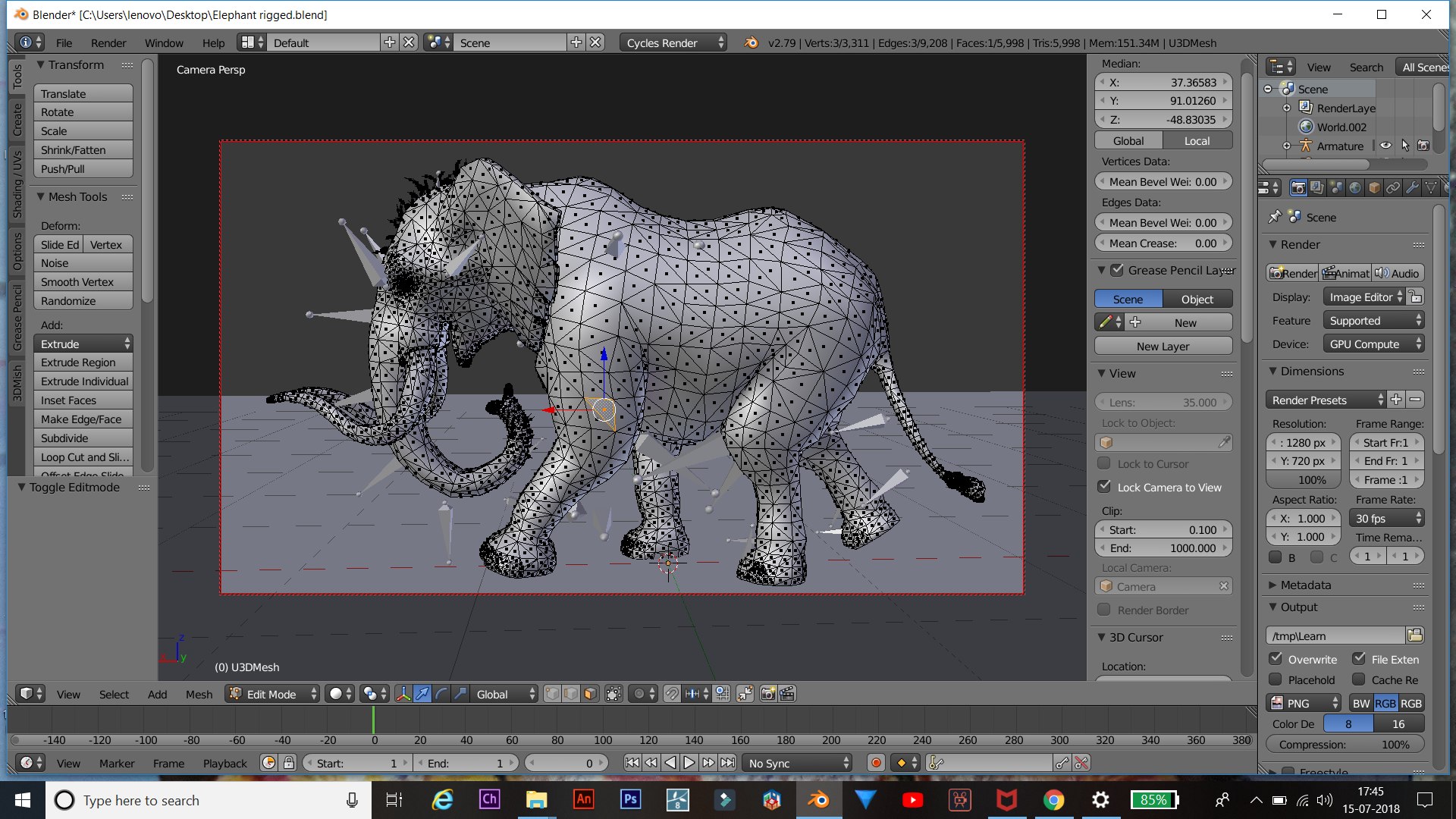
Task: Toggle Grease Pencil Layers checkbox
Action: pos(1117,269)
